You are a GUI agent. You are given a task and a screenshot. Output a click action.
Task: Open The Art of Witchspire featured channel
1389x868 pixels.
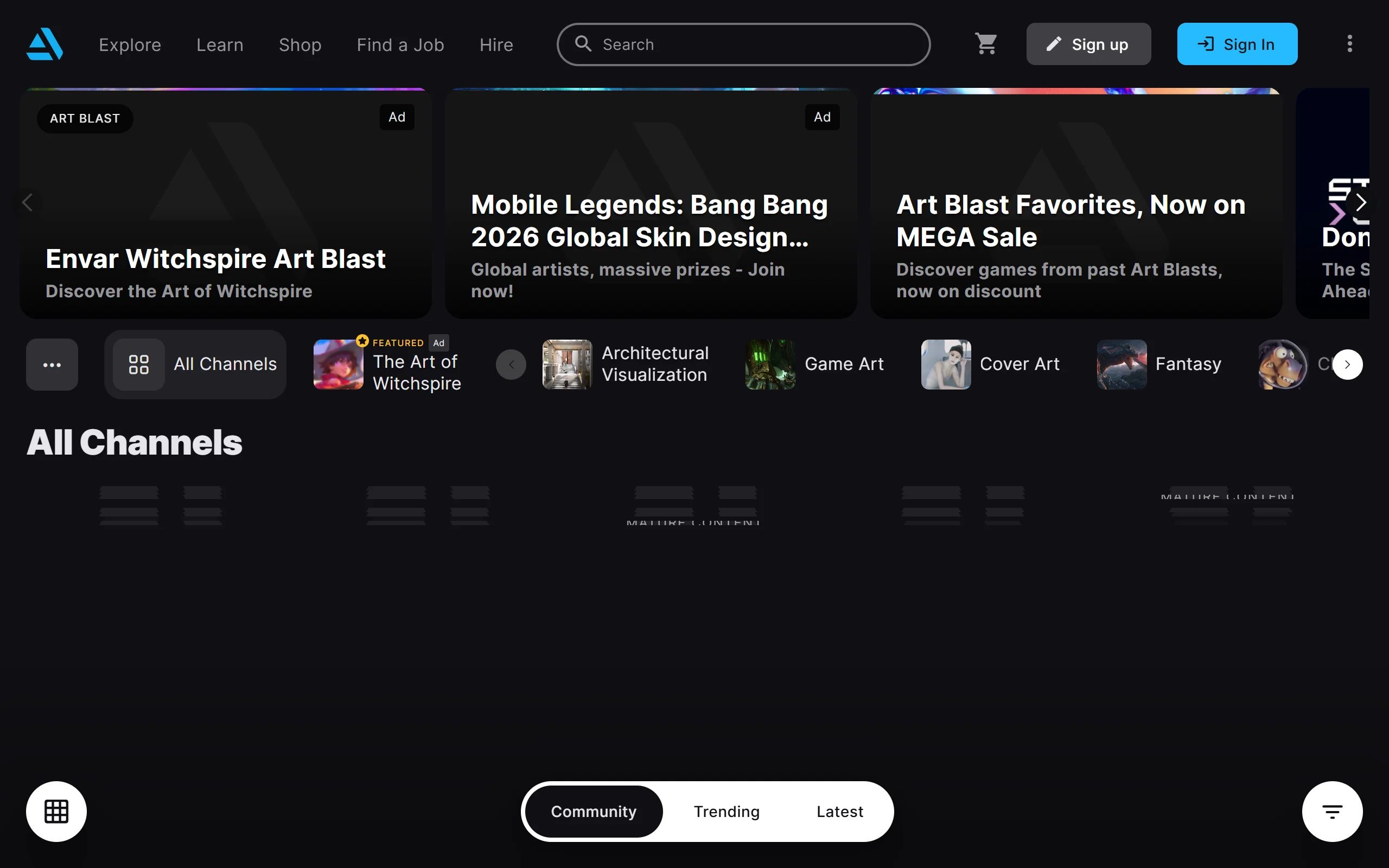[387, 364]
